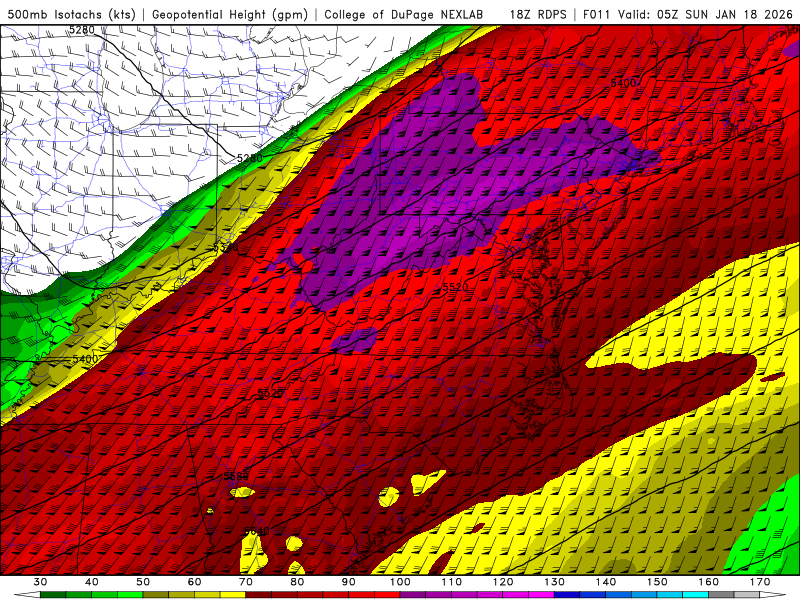Select the 'College of DuPage NEXLAB' header text

coord(404,14)
